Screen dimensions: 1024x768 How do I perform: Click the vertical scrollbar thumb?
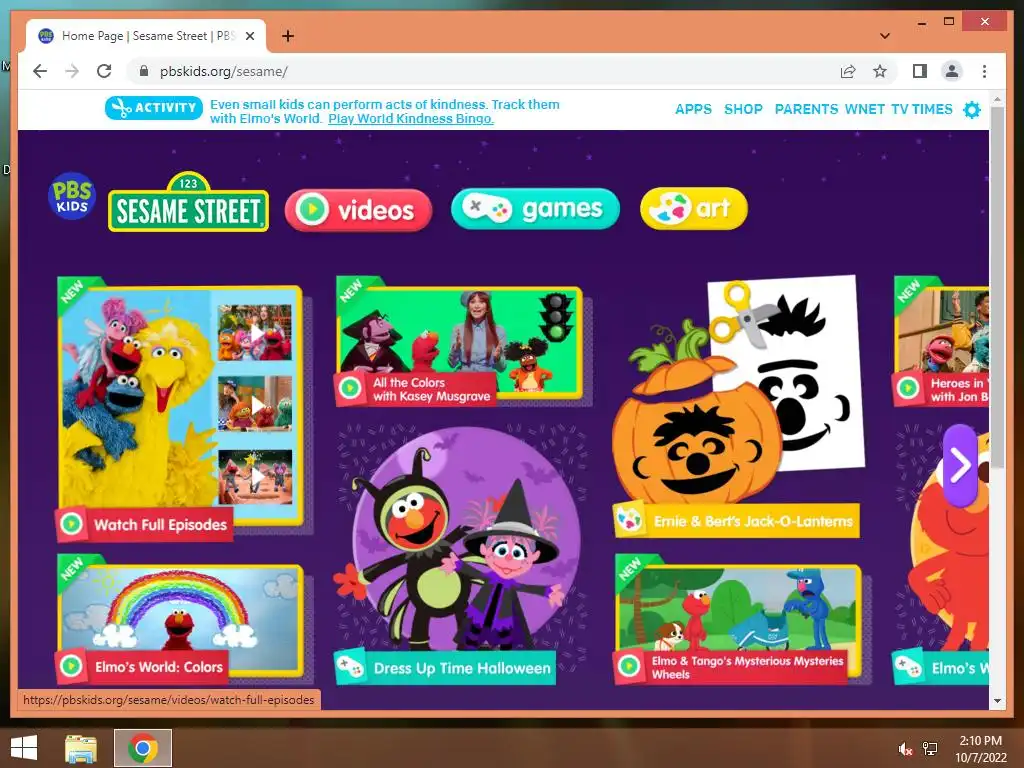coord(997,287)
